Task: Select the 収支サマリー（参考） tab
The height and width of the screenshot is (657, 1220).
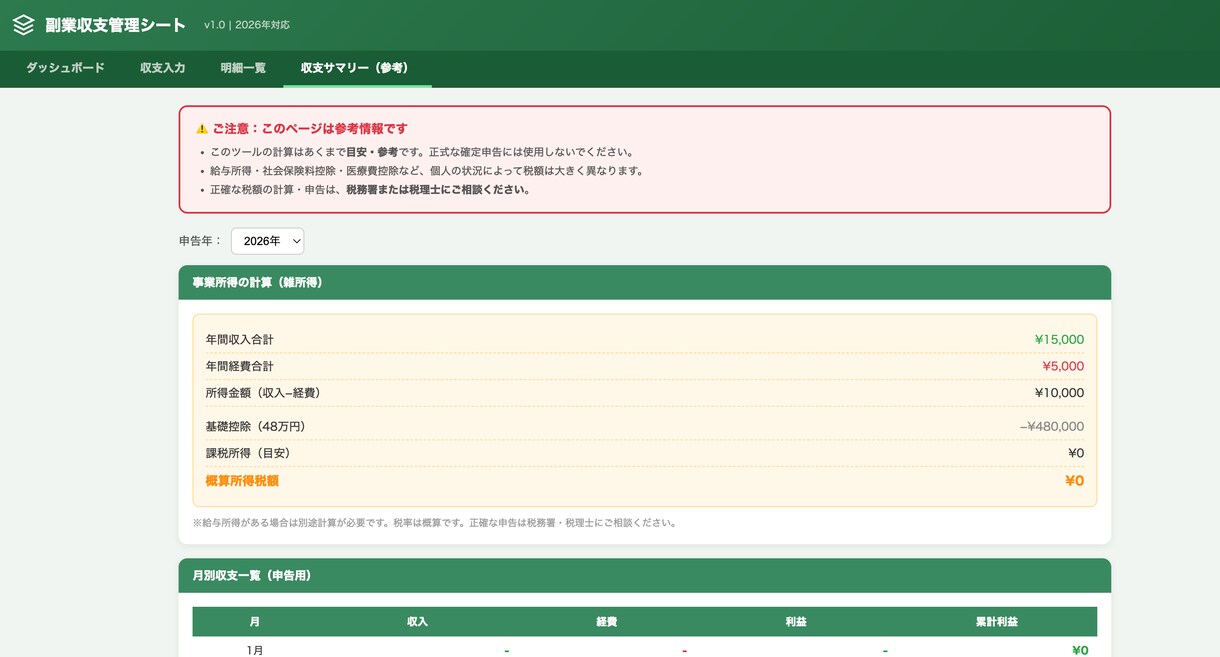Action: point(357,68)
